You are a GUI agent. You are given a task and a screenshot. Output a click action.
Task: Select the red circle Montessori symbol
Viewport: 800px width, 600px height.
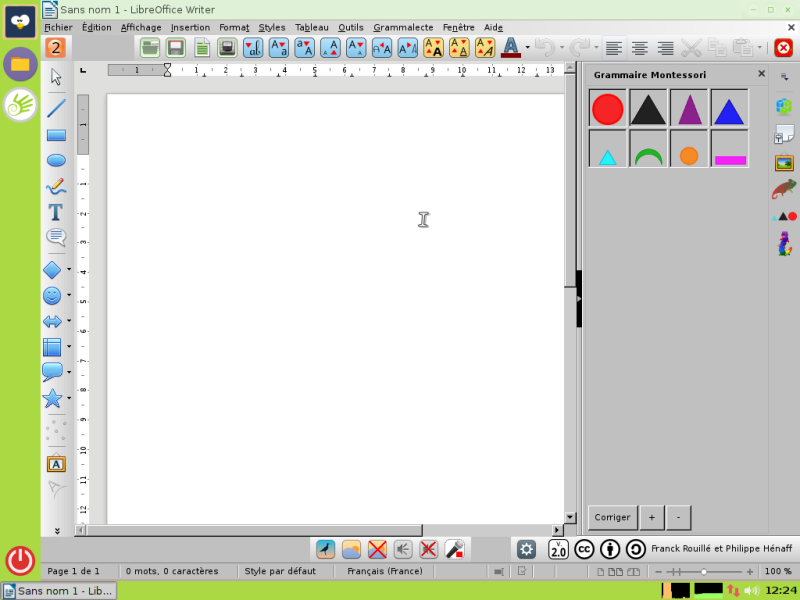[x=607, y=108]
